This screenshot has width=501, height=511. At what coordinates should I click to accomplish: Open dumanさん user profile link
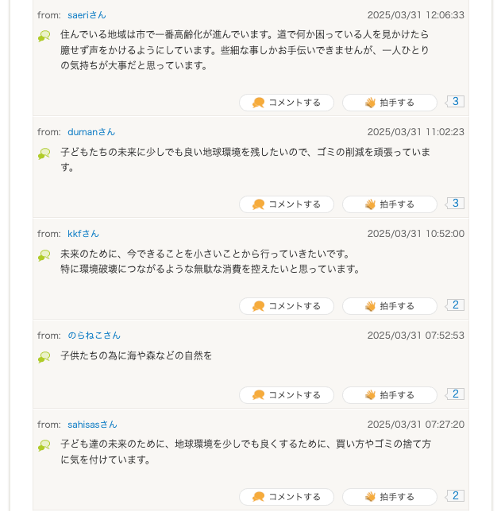91,132
